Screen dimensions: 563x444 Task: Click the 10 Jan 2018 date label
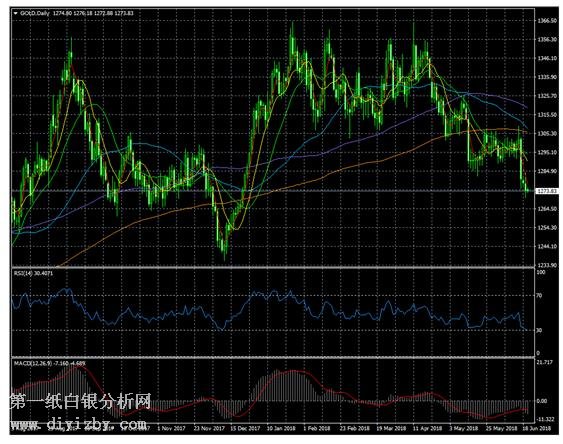point(281,428)
